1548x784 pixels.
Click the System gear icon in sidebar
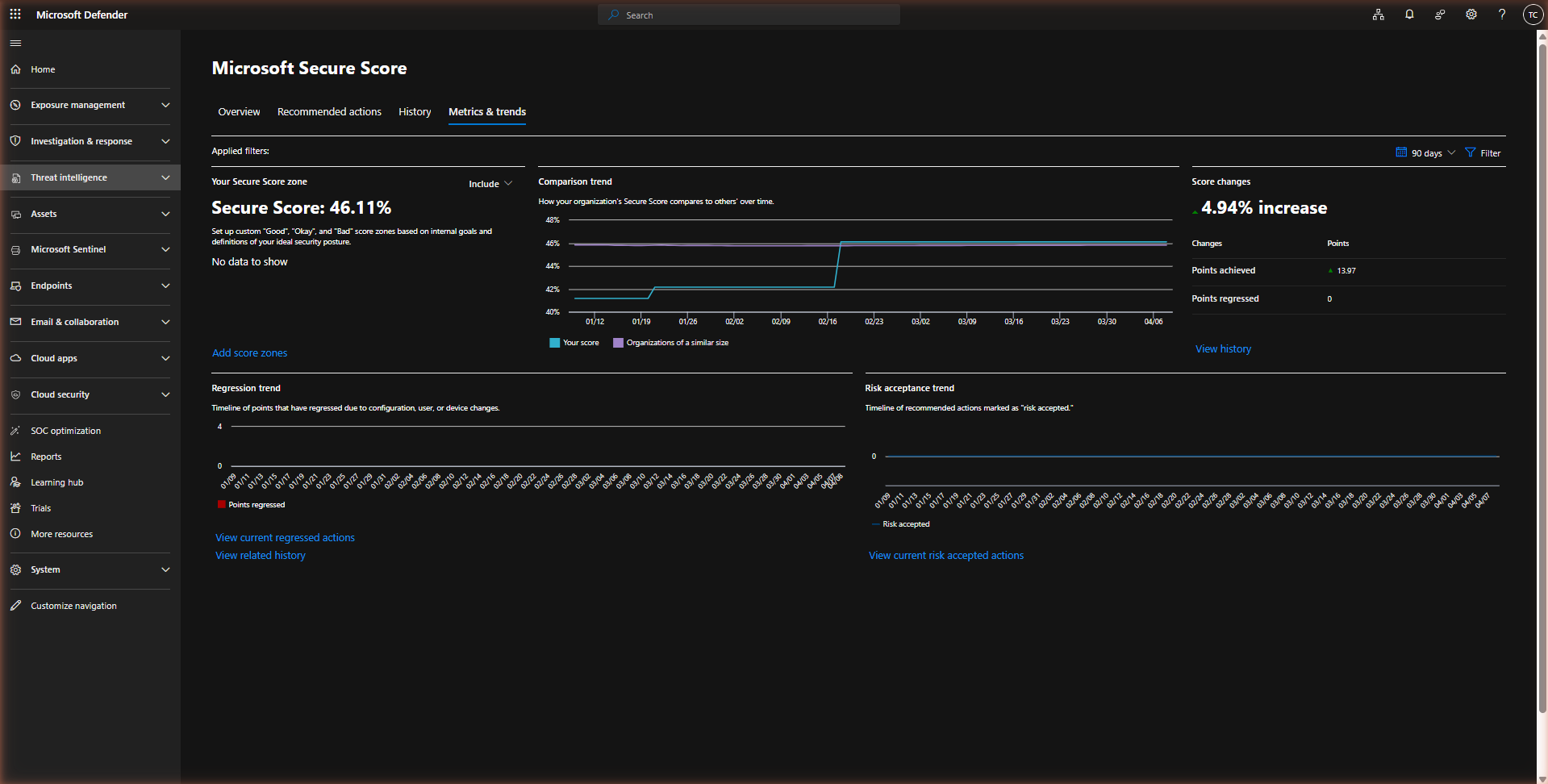[x=15, y=569]
